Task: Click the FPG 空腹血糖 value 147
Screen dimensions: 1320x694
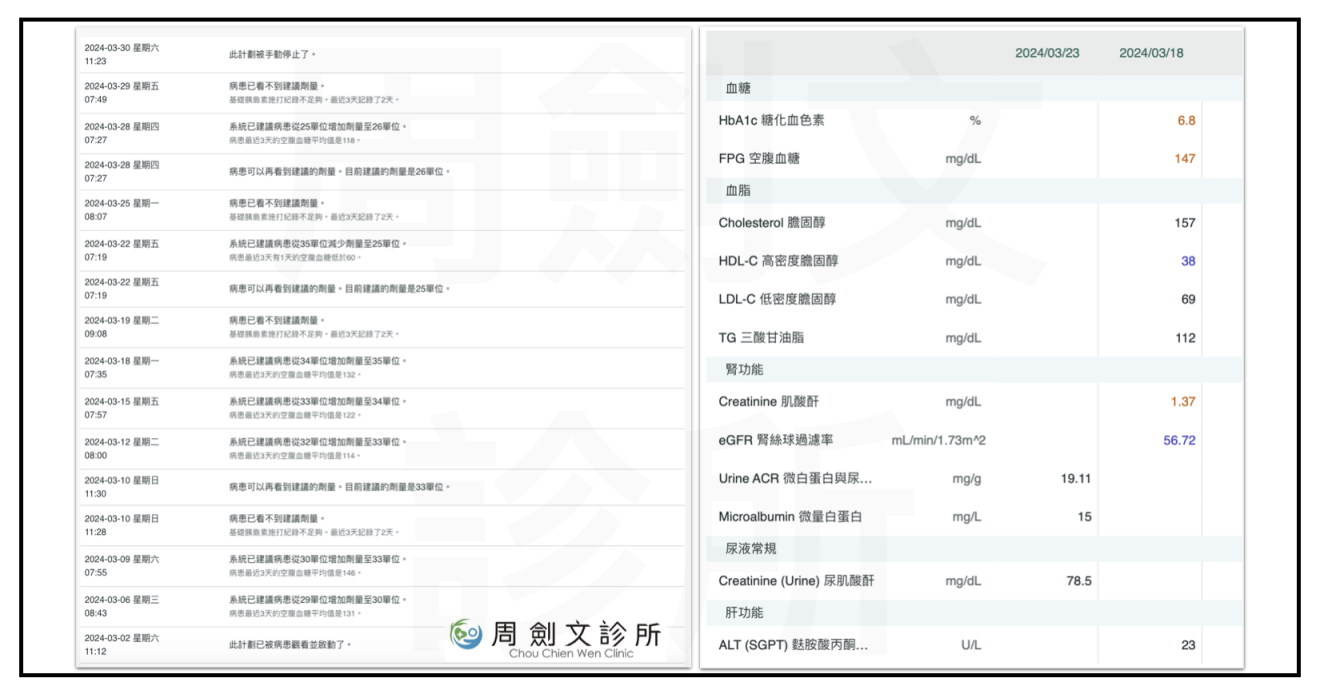Action: coord(1184,159)
